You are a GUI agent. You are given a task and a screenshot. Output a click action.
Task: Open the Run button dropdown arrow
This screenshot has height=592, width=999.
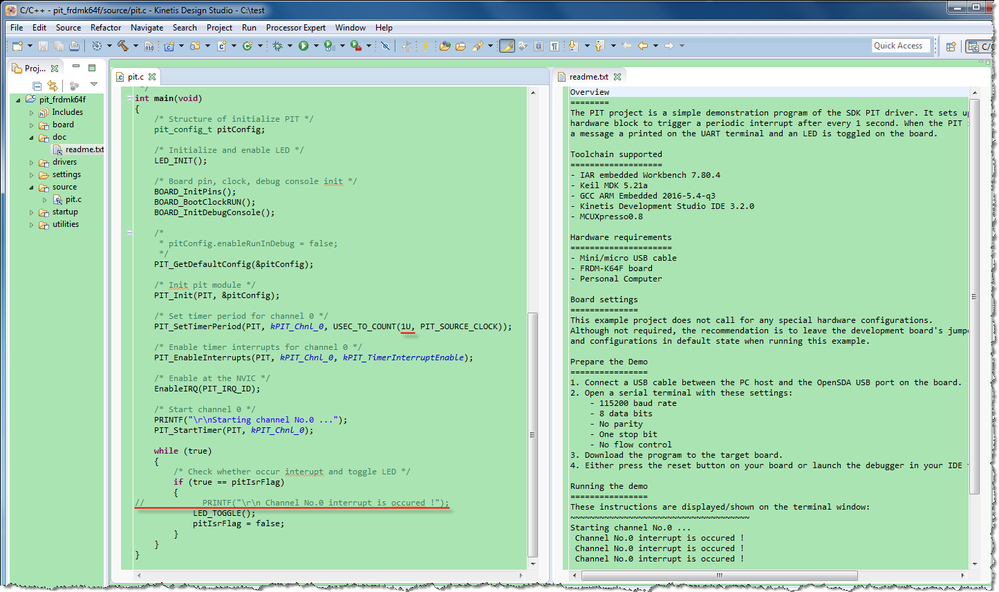(x=316, y=46)
